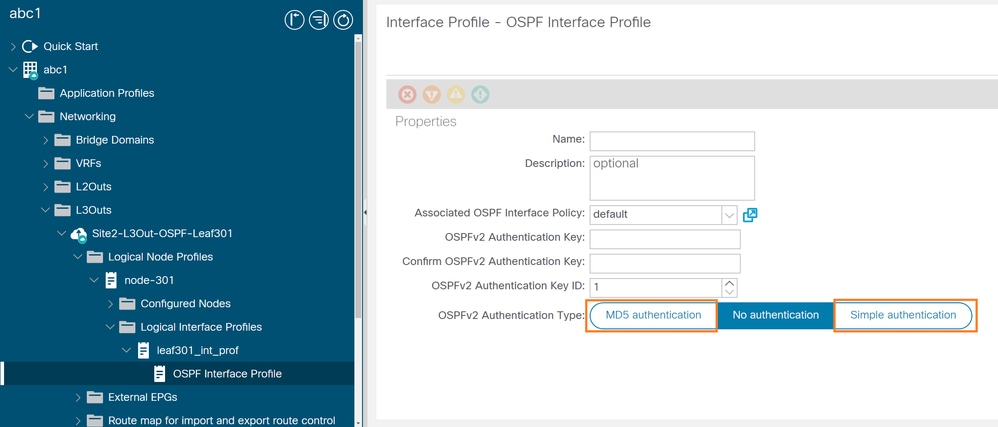Expand the L2Outs folder
Viewport: 998px width, 427px height.
[46, 187]
